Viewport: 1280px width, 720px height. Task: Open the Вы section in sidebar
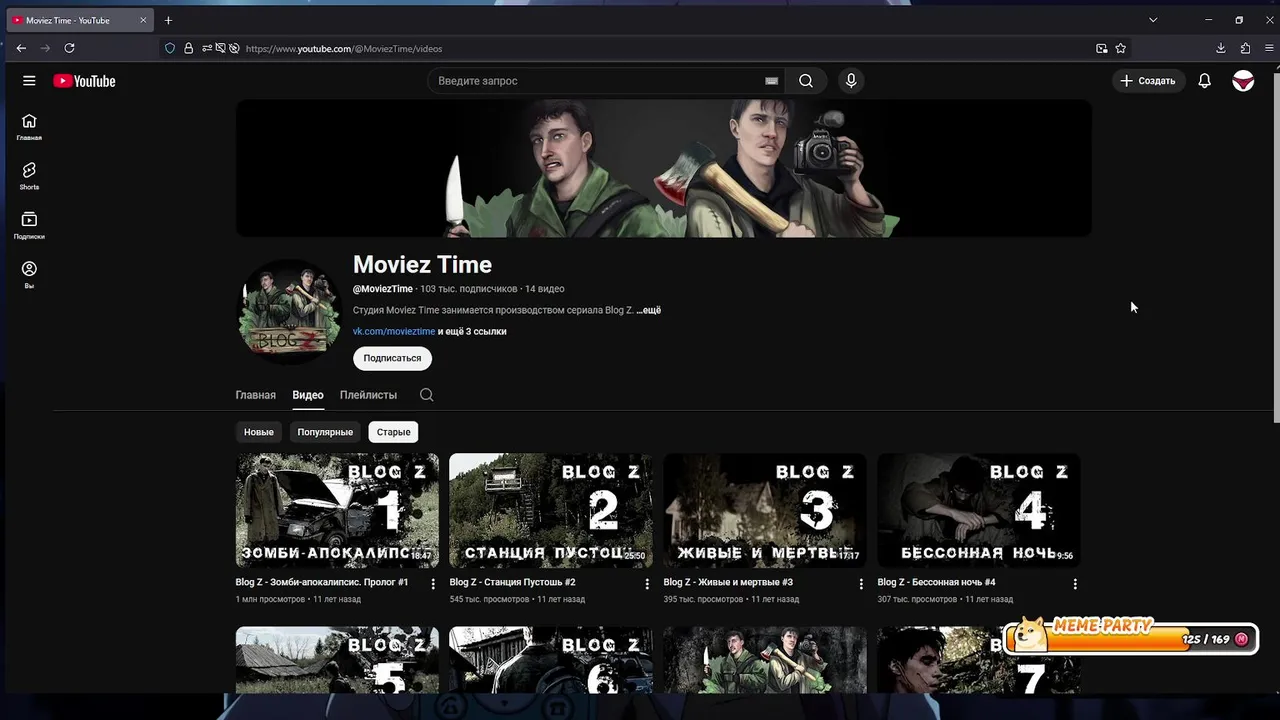tap(29, 275)
